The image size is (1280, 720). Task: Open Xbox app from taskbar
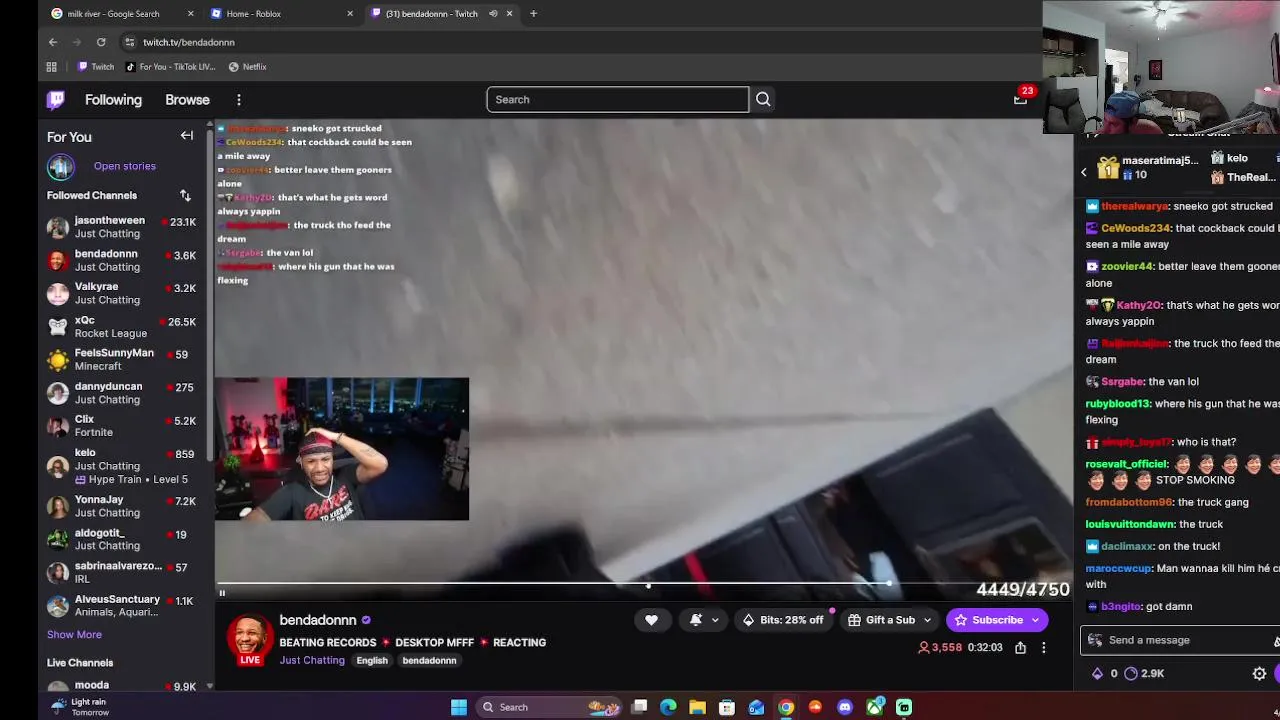(x=875, y=707)
